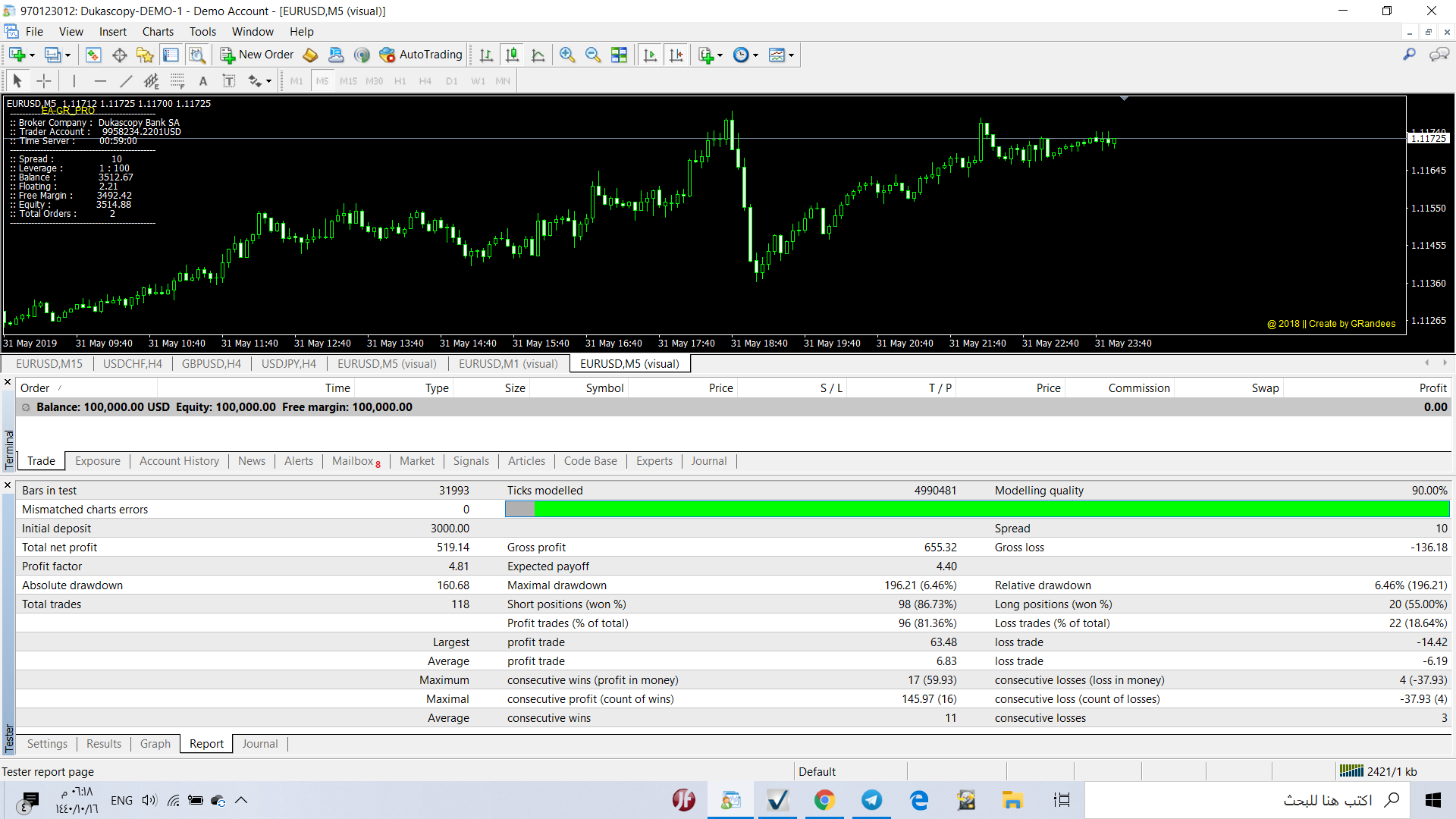
Task: Open Telegram from the Windows taskbar
Action: [x=871, y=800]
